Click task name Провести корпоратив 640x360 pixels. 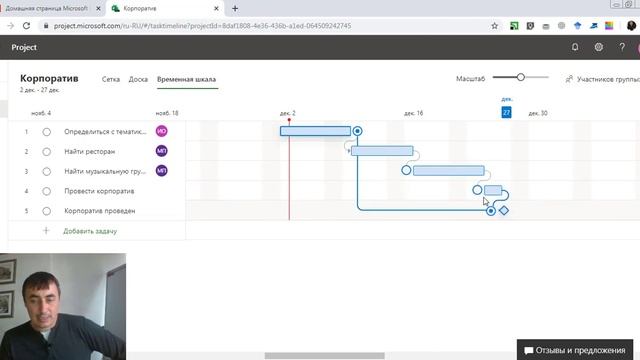[x=99, y=191]
